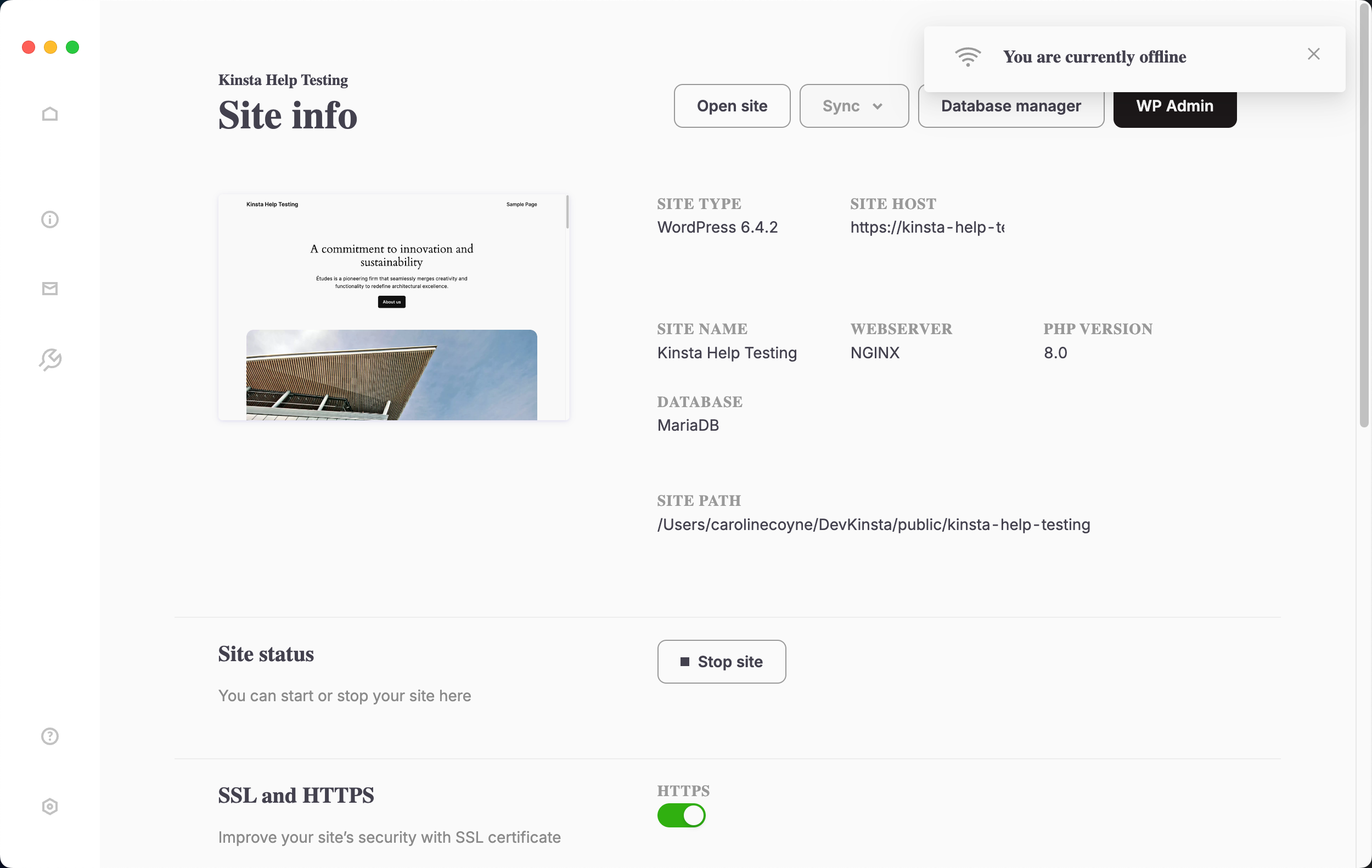Image resolution: width=1372 pixels, height=868 pixels.
Task: Launch WP Admin
Action: tap(1174, 106)
